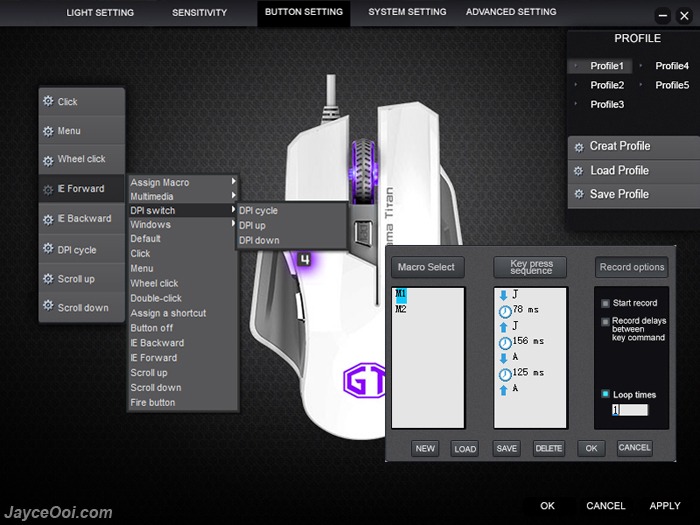This screenshot has width=700, height=525.
Task: Click the Key press sequence header
Action: [x=530, y=267]
